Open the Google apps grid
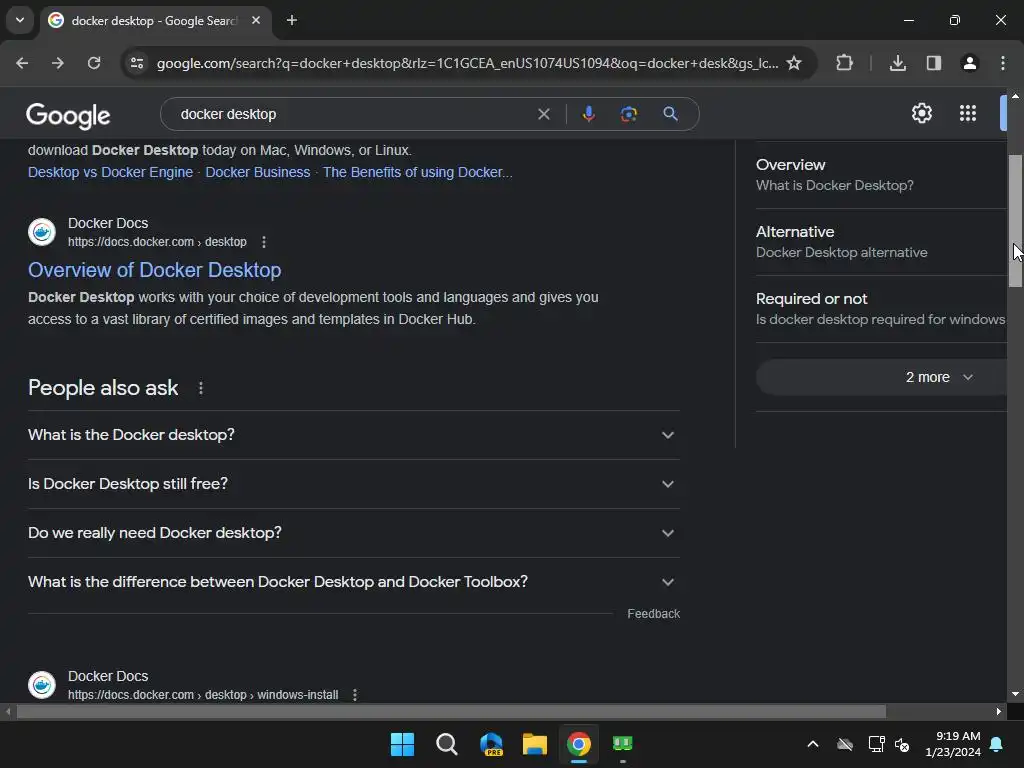The width and height of the screenshot is (1024, 768). tap(968, 113)
